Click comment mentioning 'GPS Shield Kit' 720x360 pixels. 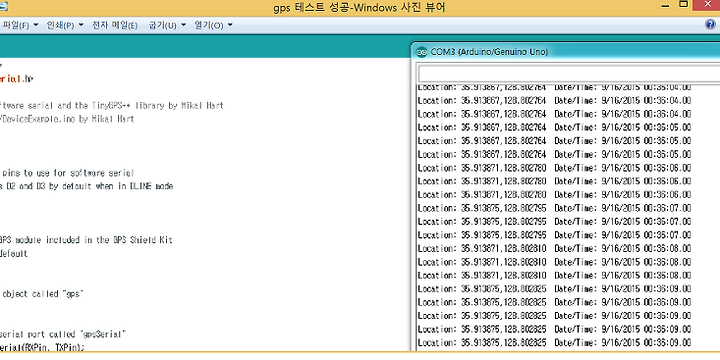tap(86, 240)
